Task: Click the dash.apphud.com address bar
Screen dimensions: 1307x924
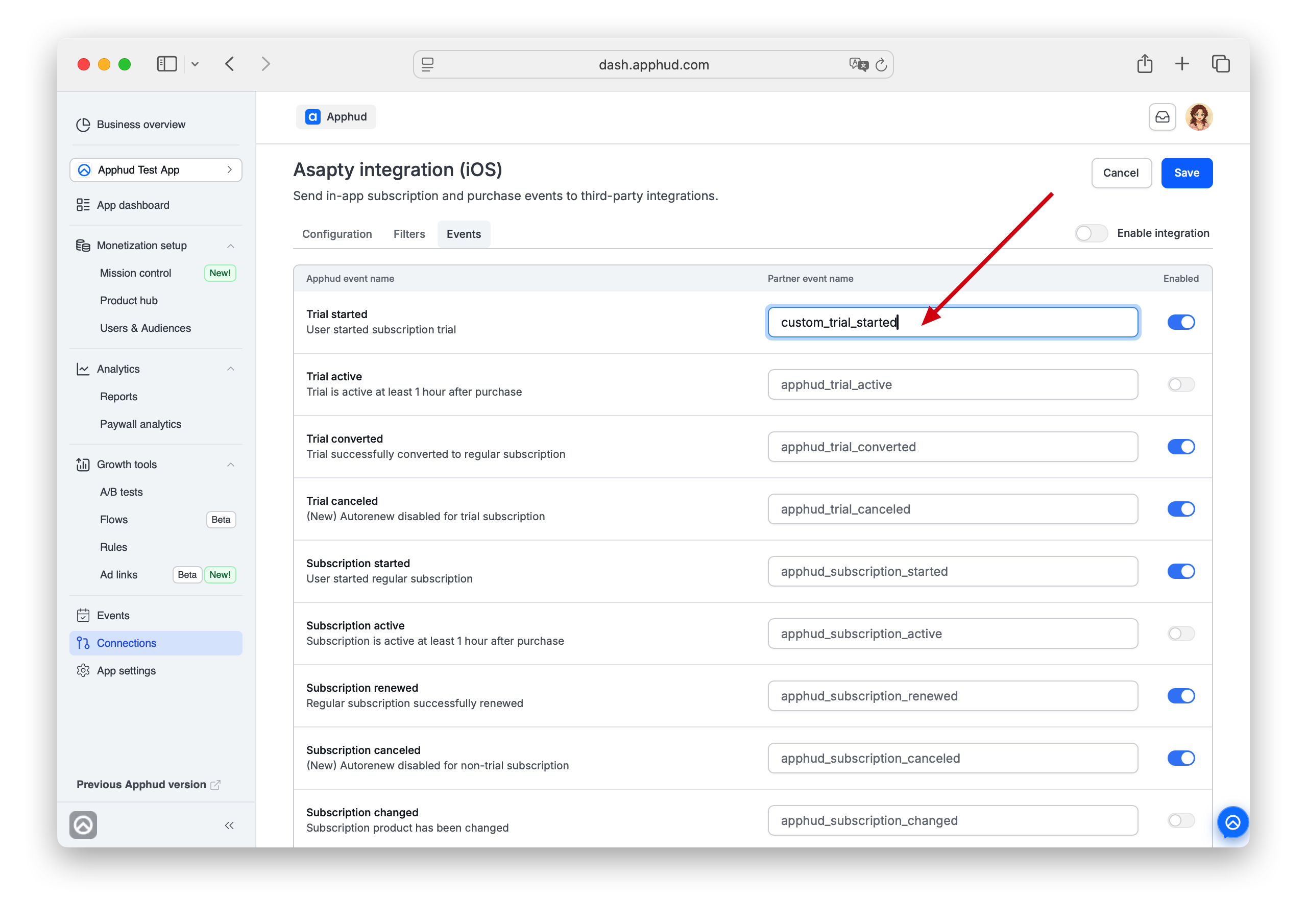Action: point(653,65)
